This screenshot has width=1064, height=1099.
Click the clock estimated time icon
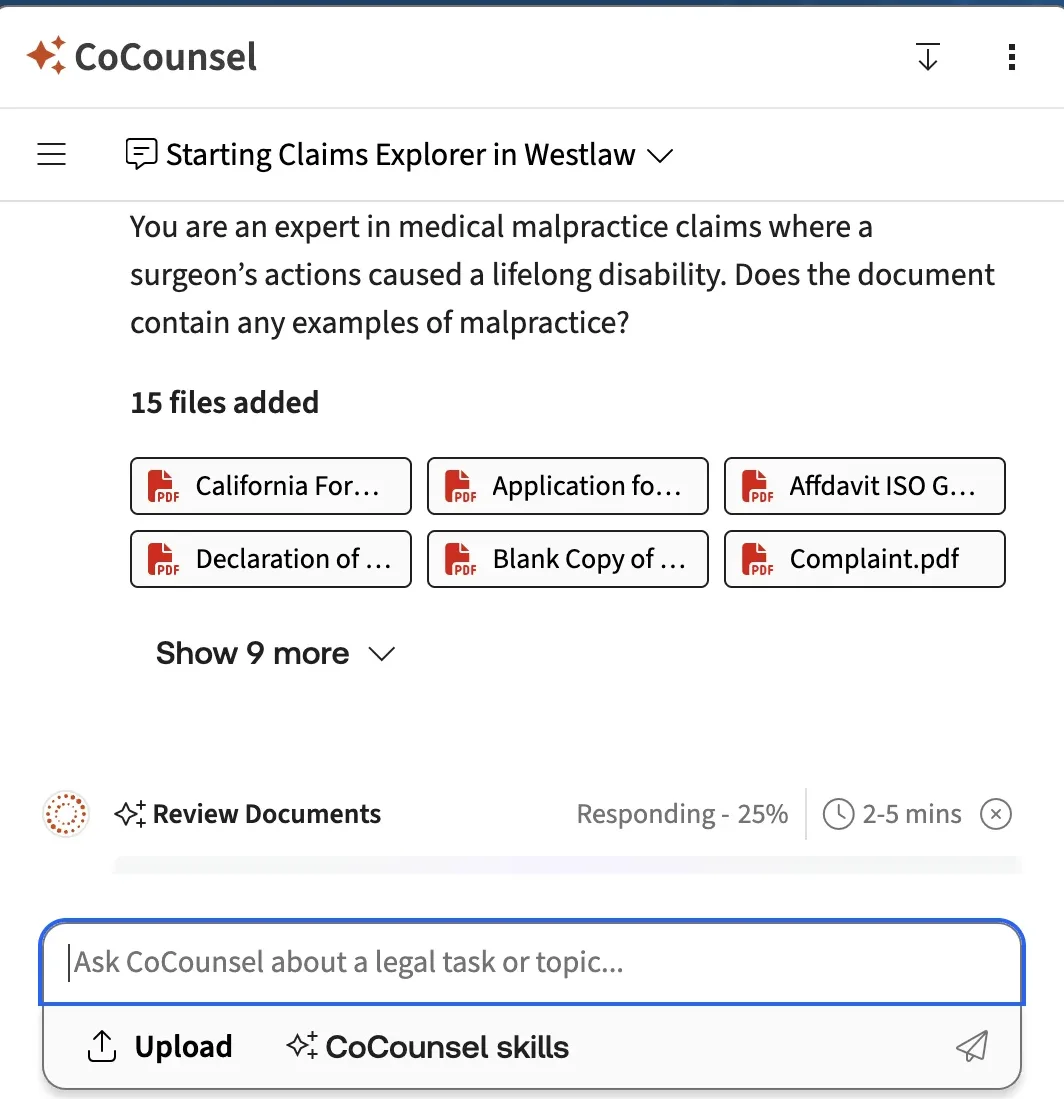coord(837,814)
